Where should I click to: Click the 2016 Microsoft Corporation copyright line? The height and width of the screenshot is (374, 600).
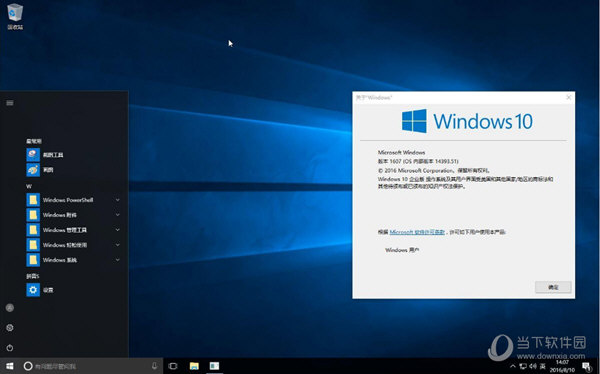(x=434, y=170)
